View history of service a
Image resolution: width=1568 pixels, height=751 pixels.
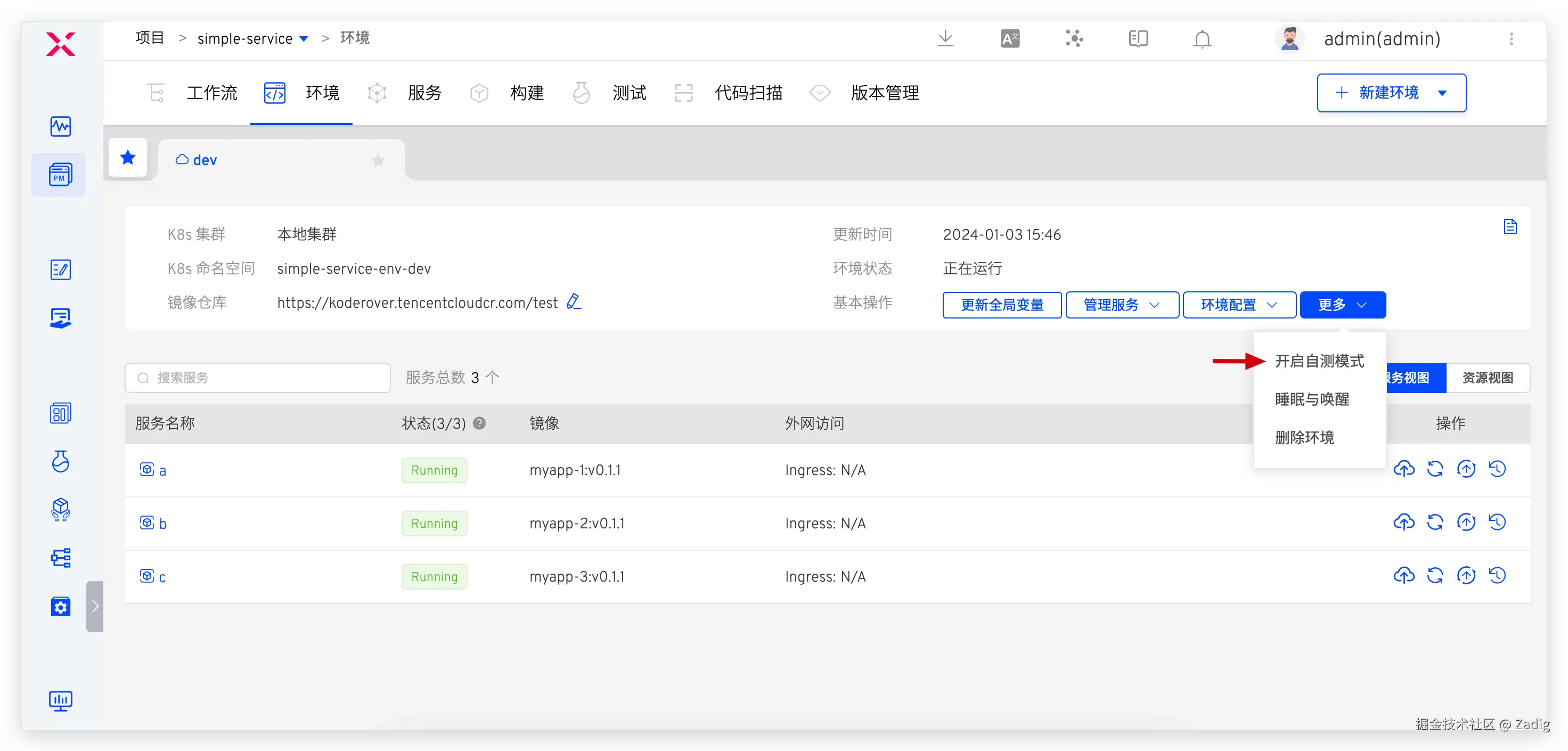click(1497, 469)
